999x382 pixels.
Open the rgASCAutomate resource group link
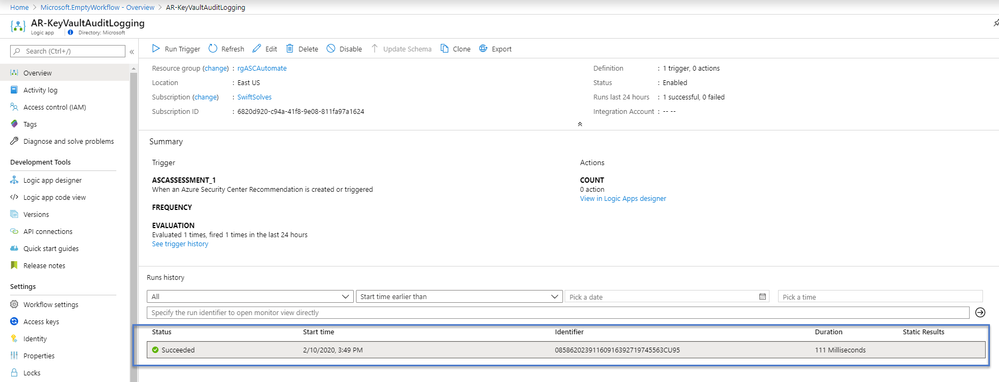click(x=262, y=68)
